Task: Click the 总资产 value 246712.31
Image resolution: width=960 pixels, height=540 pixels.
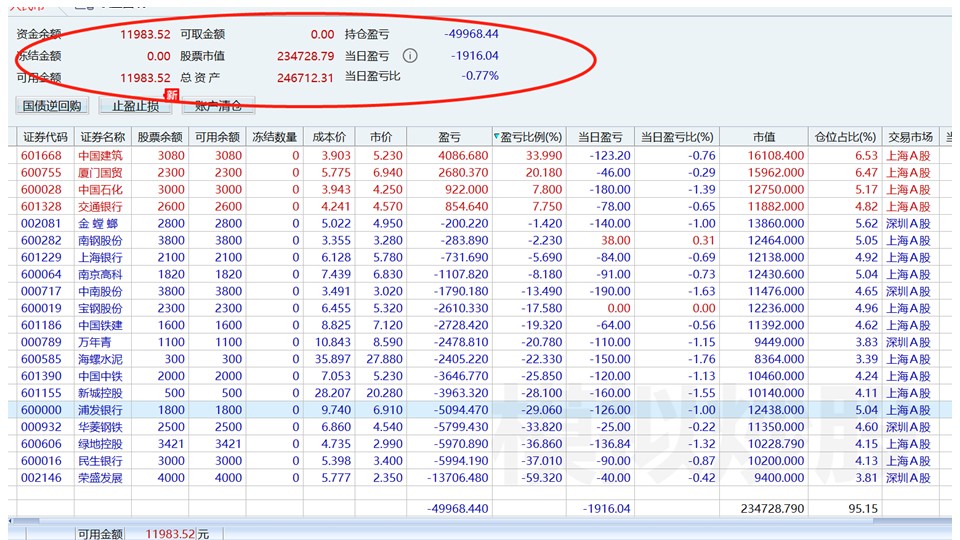Action: (305, 78)
